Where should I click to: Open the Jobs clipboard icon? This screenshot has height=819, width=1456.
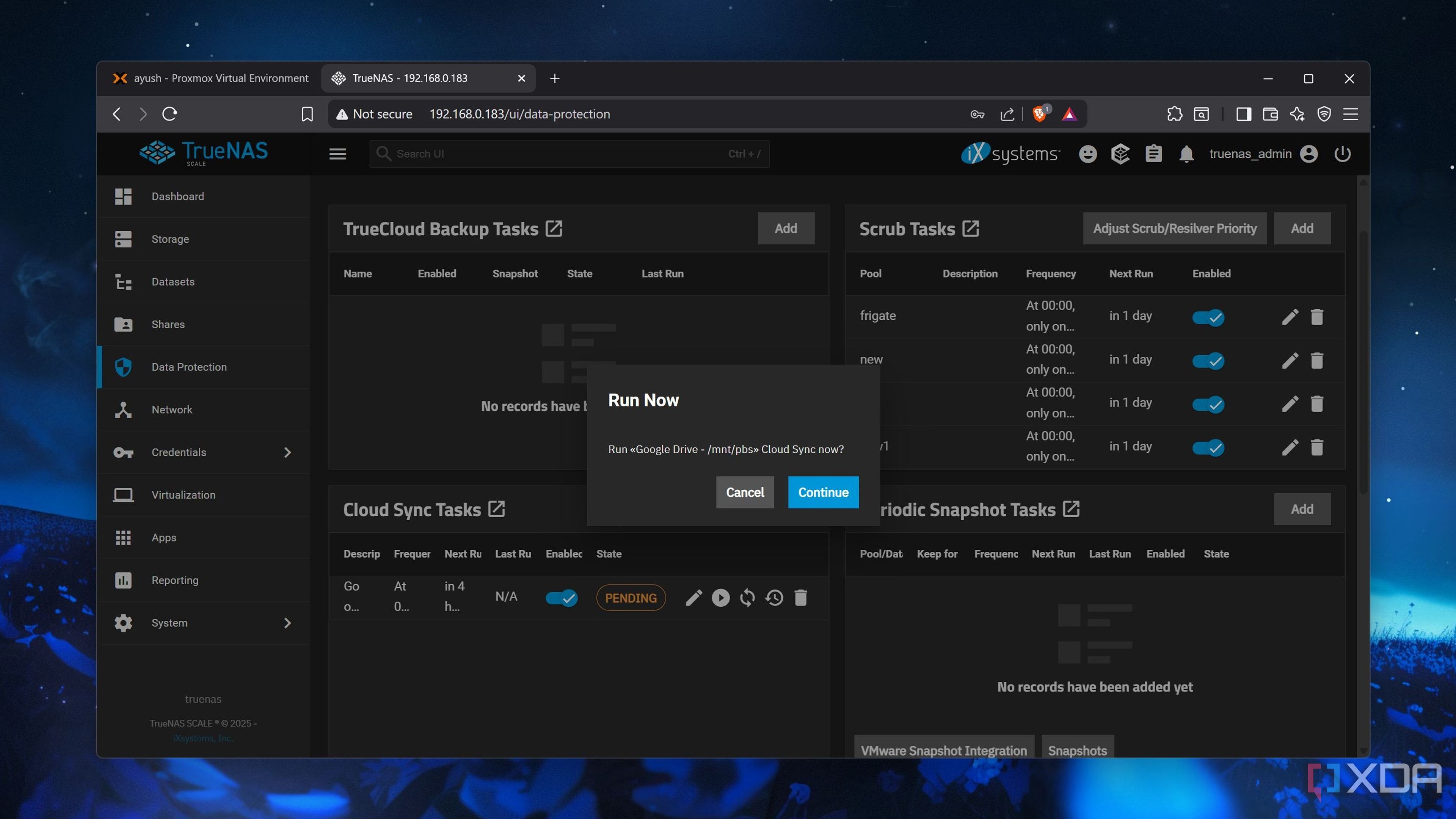coord(1153,154)
